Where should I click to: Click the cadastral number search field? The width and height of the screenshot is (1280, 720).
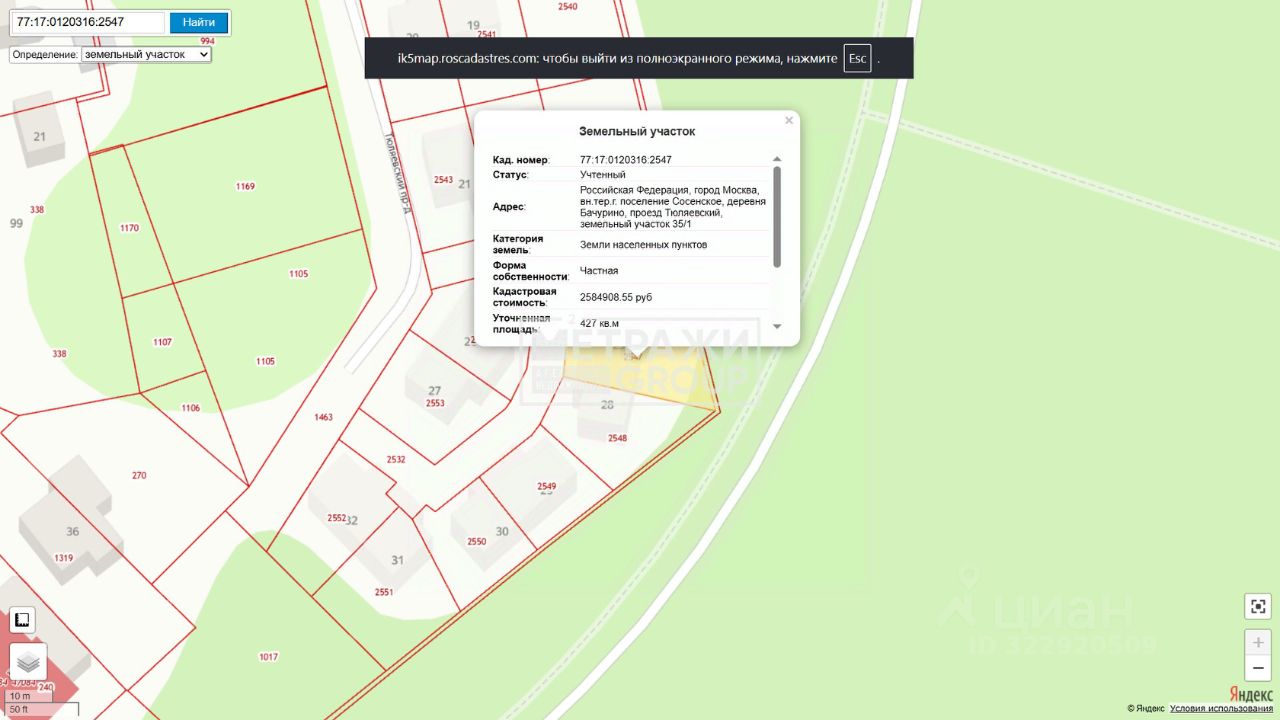tap(88, 22)
